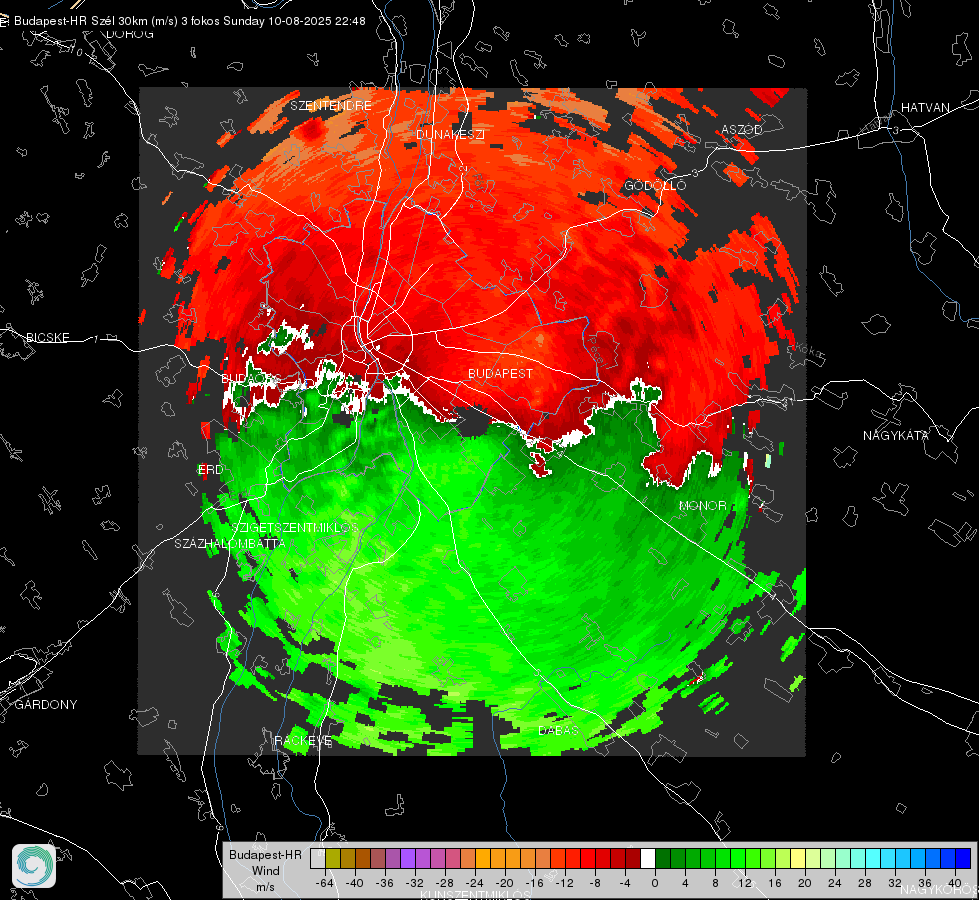This screenshot has height=900, width=979.
Task: Click the GÁRDONY town label
Action: (x=46, y=705)
